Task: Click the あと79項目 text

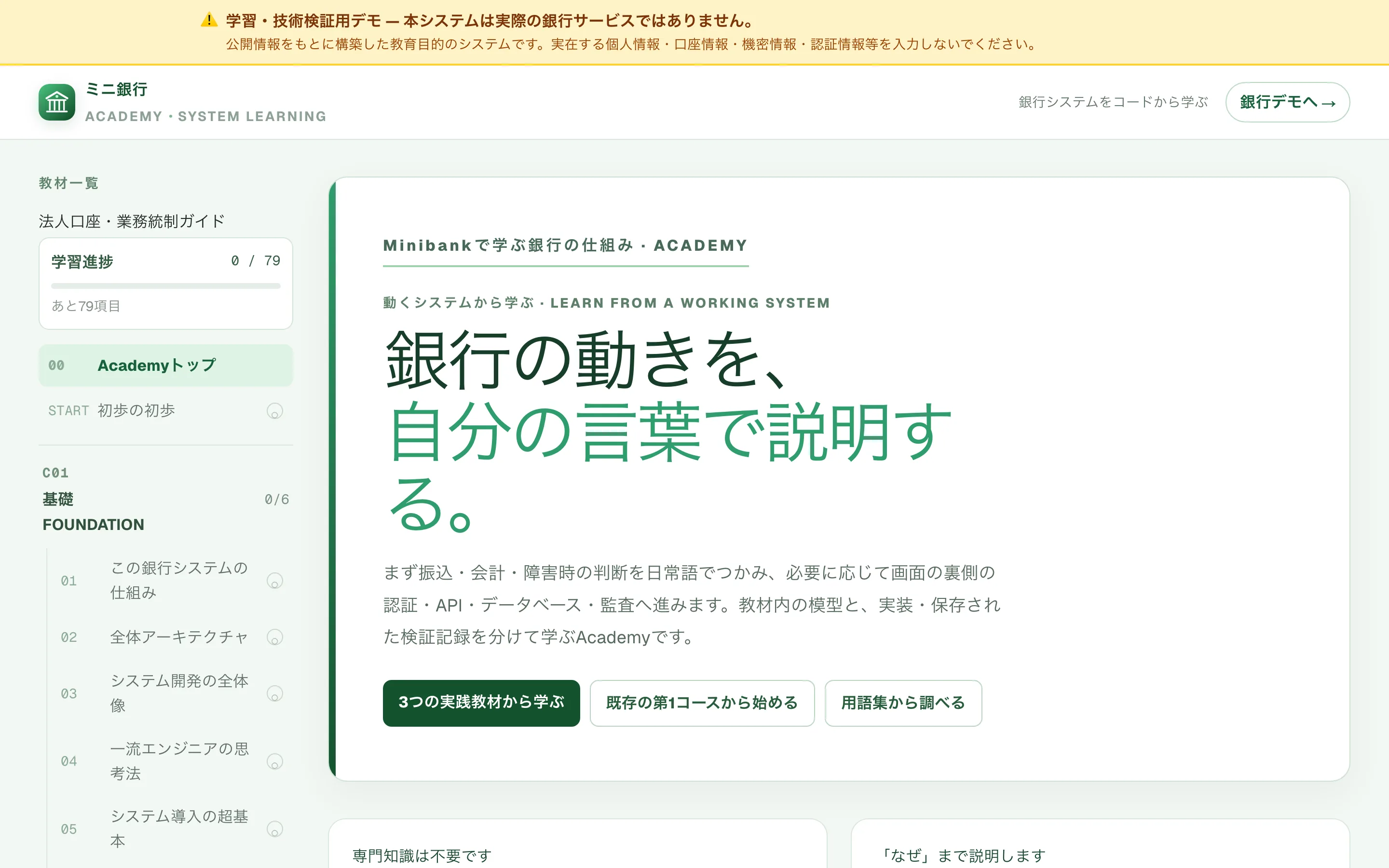Action: pyautogui.click(x=86, y=306)
